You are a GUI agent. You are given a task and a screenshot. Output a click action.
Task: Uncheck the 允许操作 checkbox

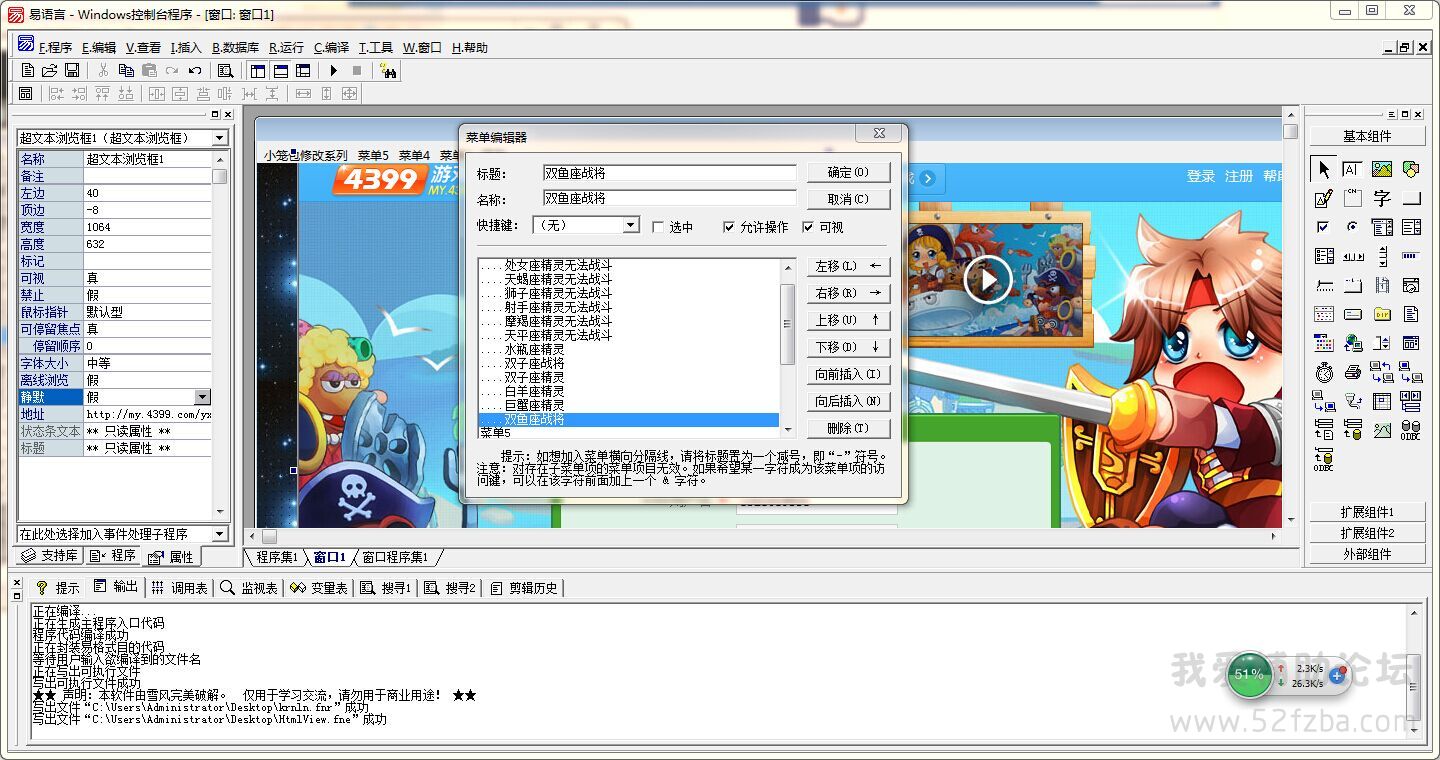[729, 227]
